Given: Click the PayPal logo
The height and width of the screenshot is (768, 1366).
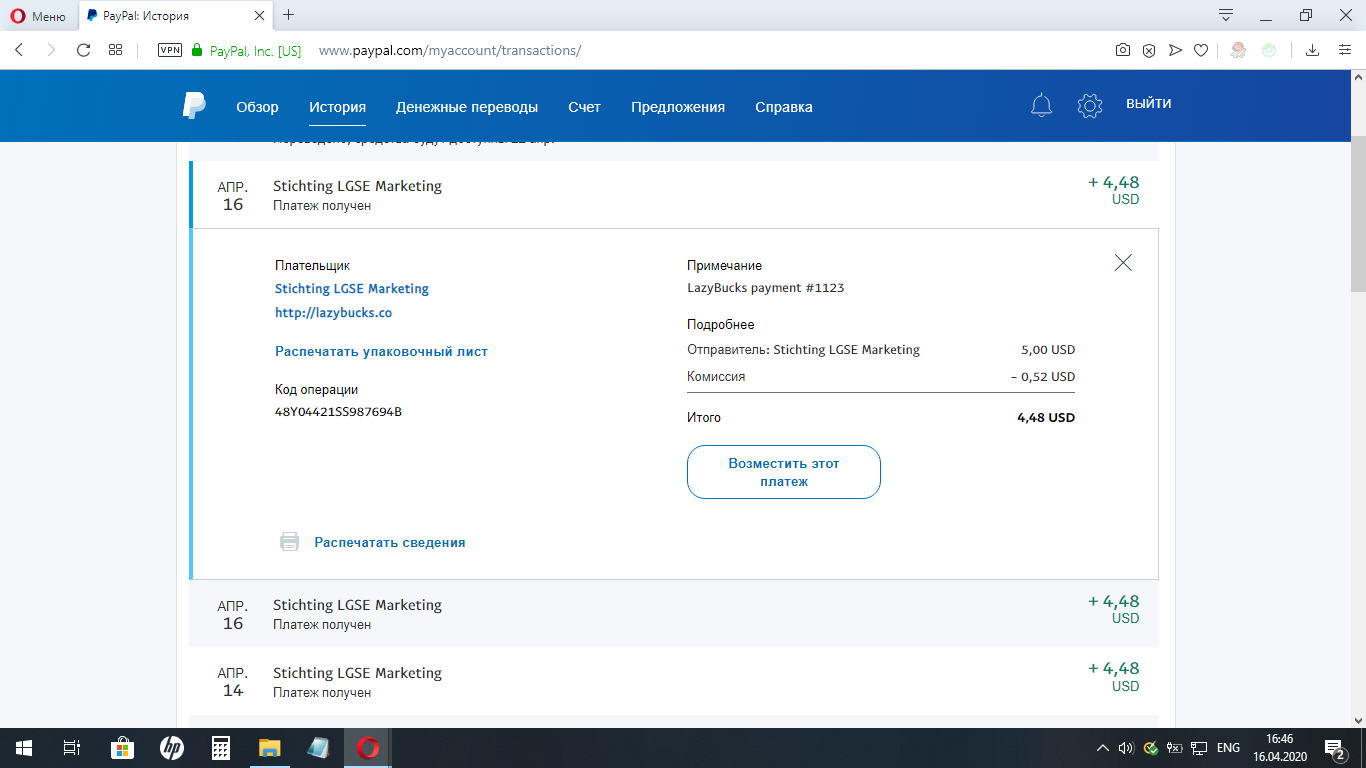Looking at the screenshot, I should [x=194, y=105].
